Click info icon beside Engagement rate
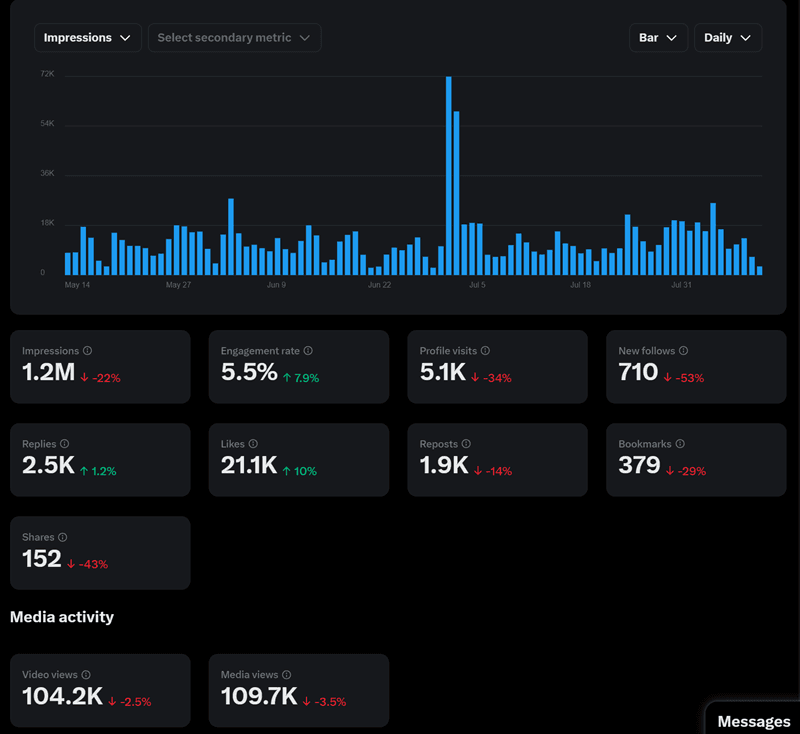Viewport: 800px width, 734px height. click(308, 351)
